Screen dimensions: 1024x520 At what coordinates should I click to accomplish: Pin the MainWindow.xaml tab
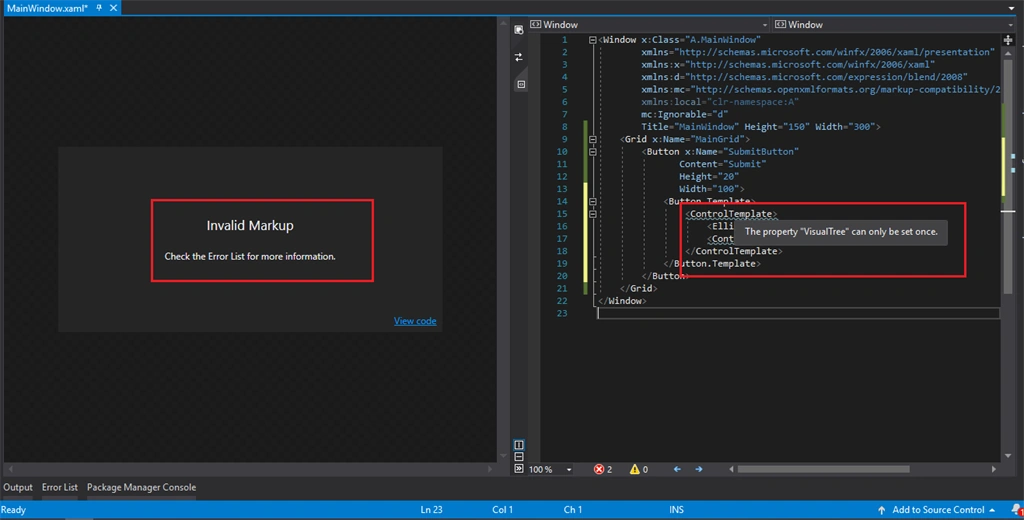(99, 8)
